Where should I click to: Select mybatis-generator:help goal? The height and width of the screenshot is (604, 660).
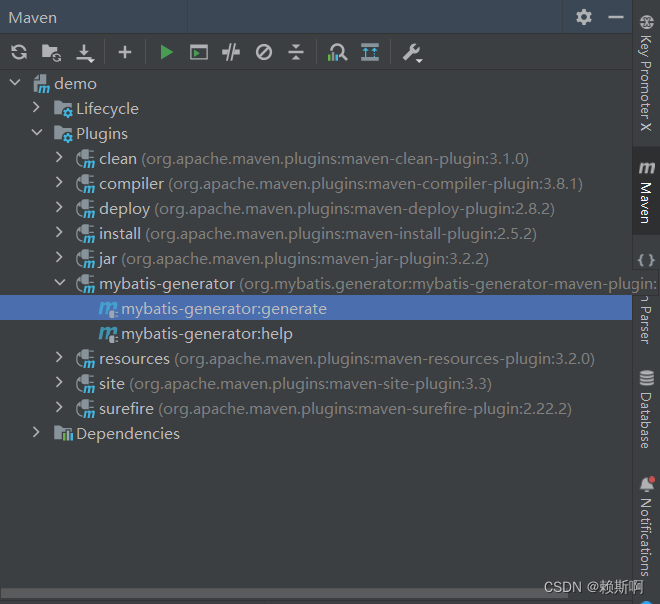pos(316,334)
